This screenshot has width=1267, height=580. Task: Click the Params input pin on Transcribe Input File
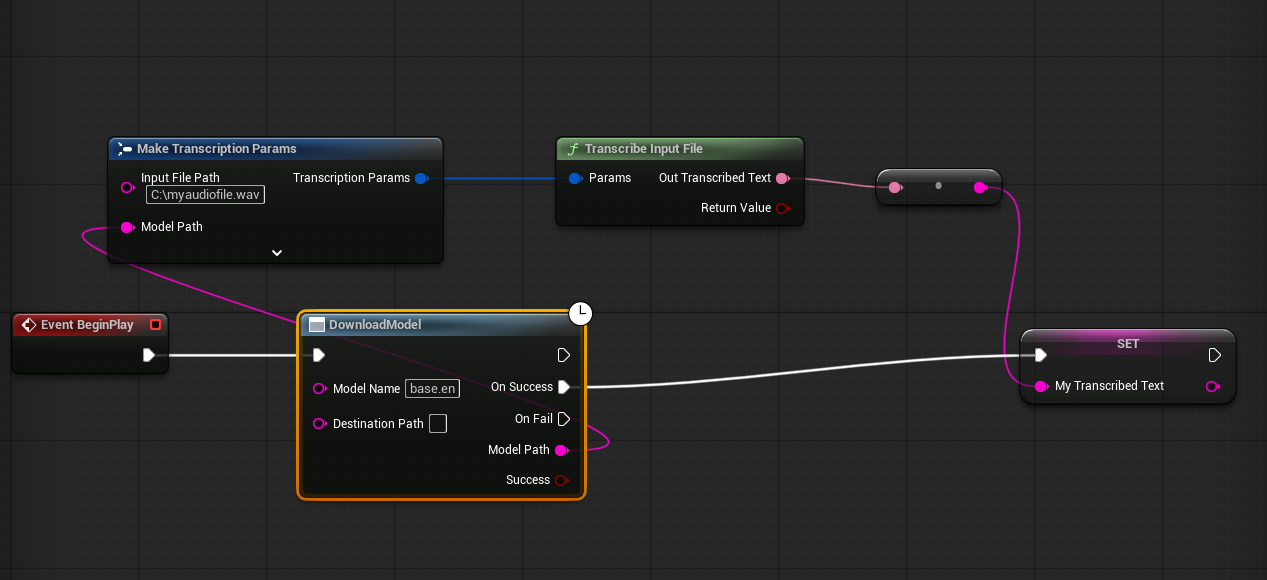[575, 178]
